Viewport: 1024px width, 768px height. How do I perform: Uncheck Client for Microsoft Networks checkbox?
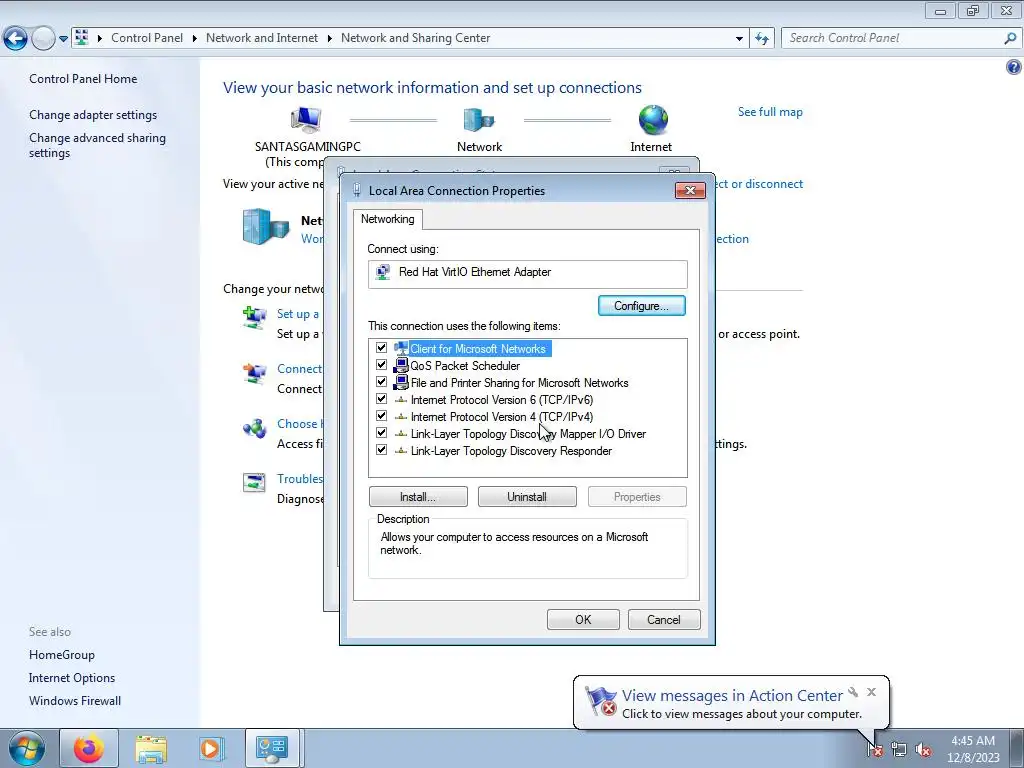381,348
